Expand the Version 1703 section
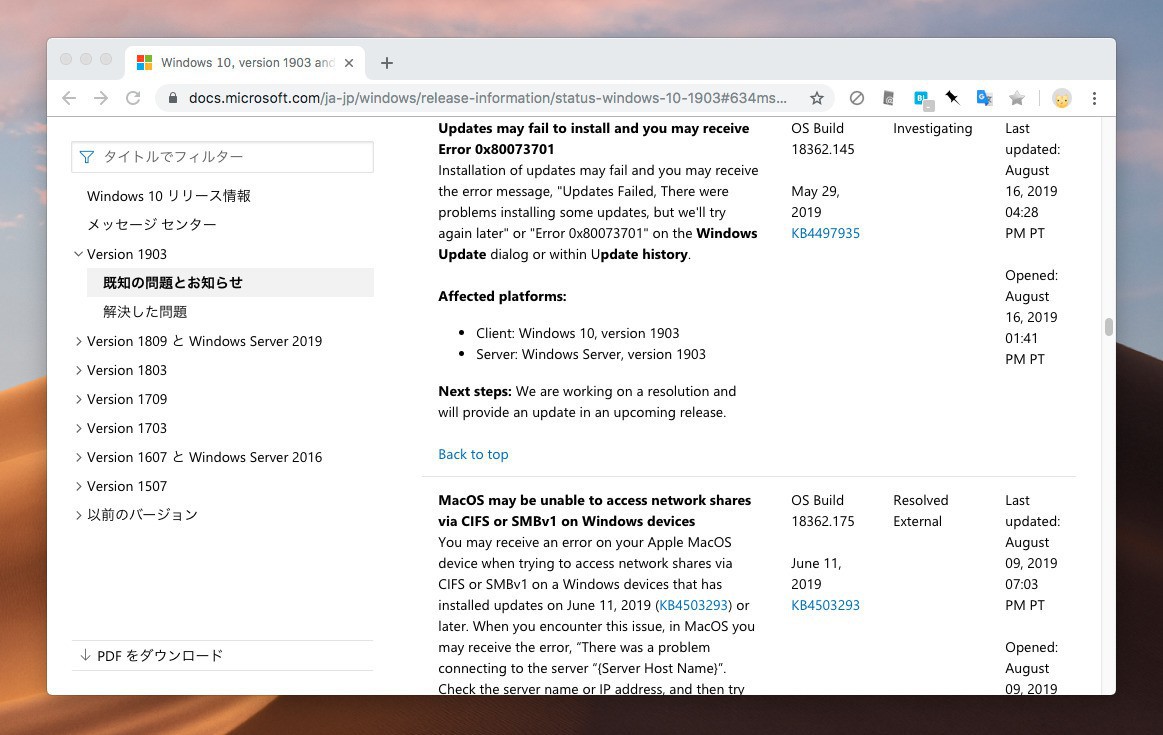The image size is (1163, 735). 79,428
